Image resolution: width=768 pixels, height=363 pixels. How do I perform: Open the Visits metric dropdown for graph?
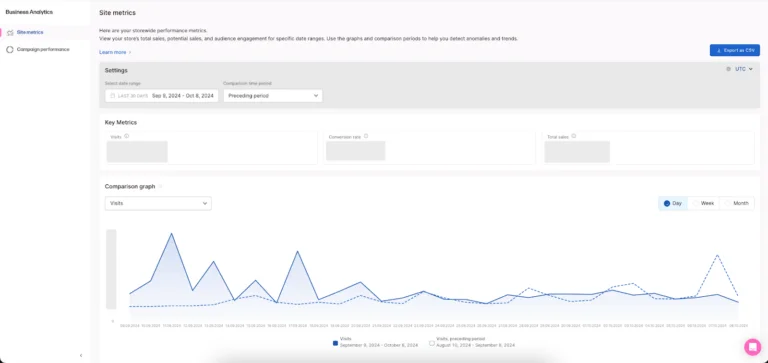click(x=158, y=203)
